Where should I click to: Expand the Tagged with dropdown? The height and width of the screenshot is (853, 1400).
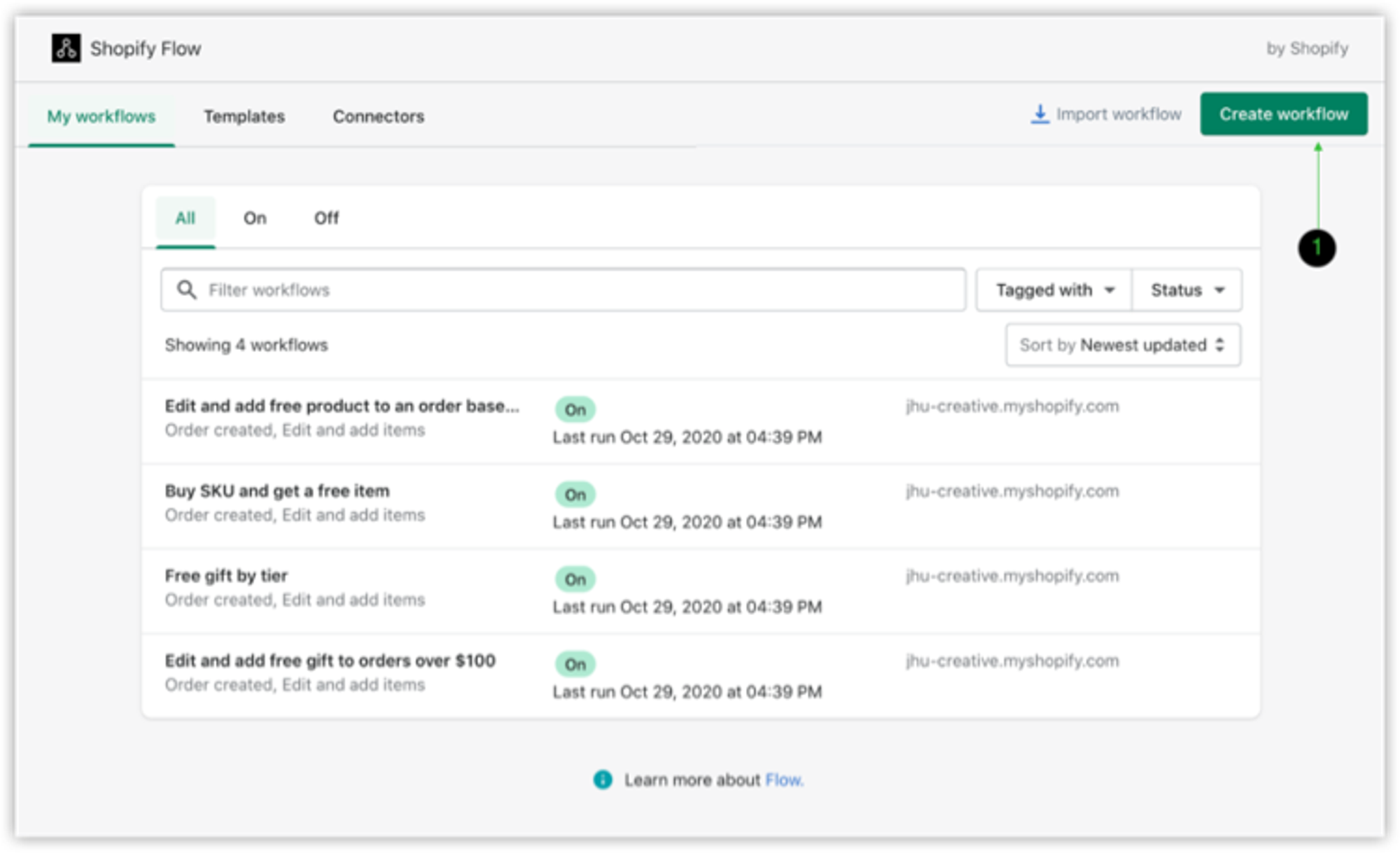pyautogui.click(x=1054, y=290)
